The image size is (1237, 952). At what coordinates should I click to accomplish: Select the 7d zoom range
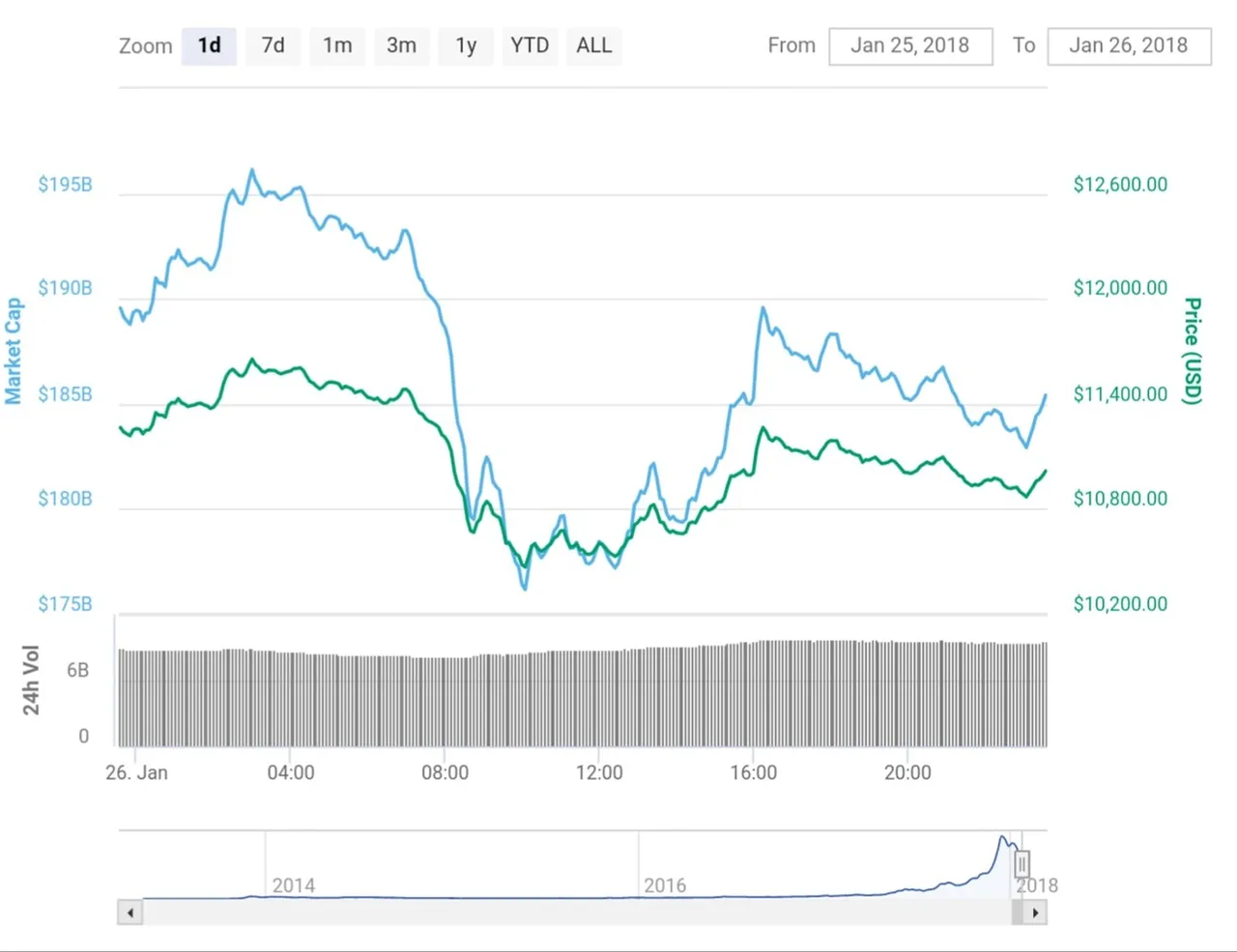click(273, 45)
